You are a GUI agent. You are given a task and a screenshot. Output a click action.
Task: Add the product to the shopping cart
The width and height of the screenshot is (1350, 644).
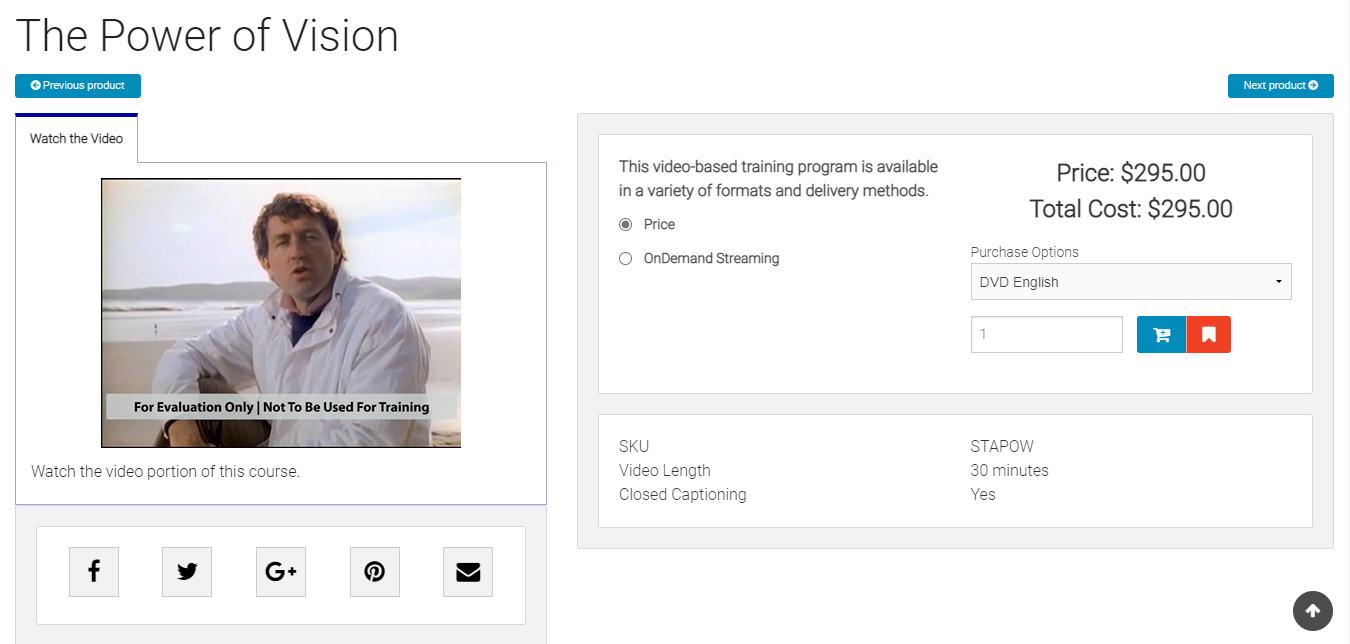point(1161,335)
